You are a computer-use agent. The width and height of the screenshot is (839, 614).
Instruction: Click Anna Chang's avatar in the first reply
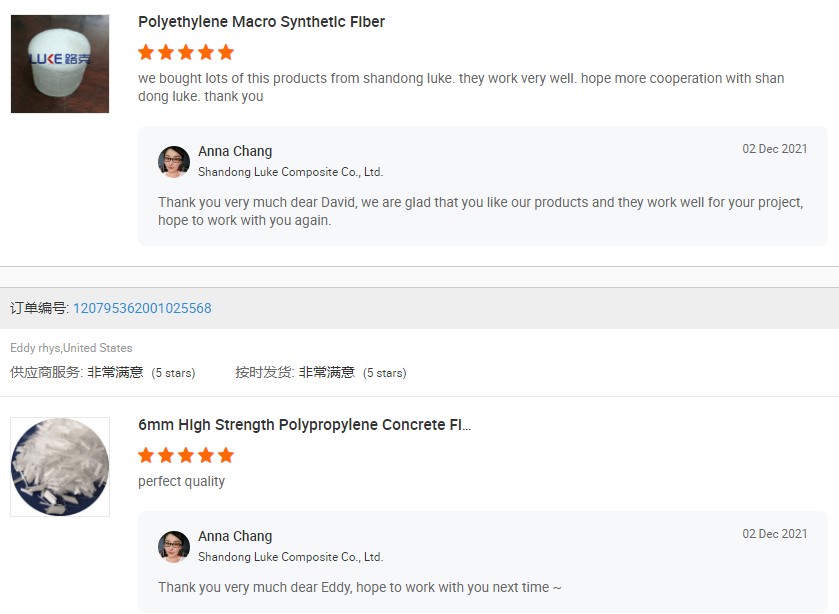pos(174,161)
